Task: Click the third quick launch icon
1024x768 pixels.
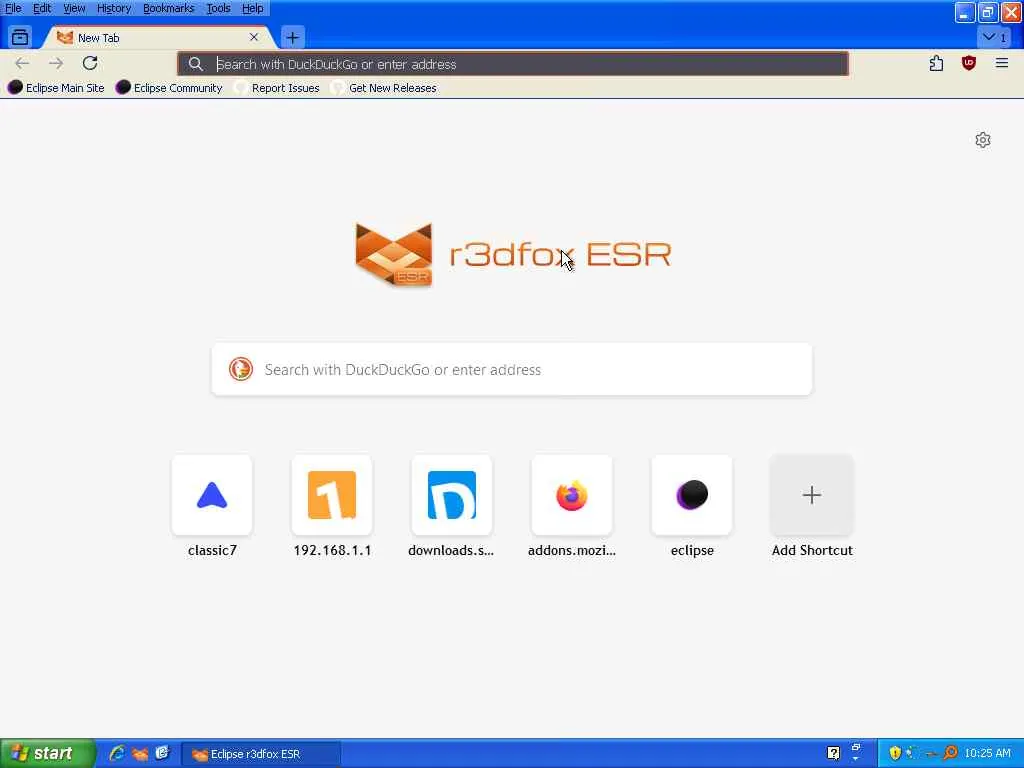Action: 162,754
